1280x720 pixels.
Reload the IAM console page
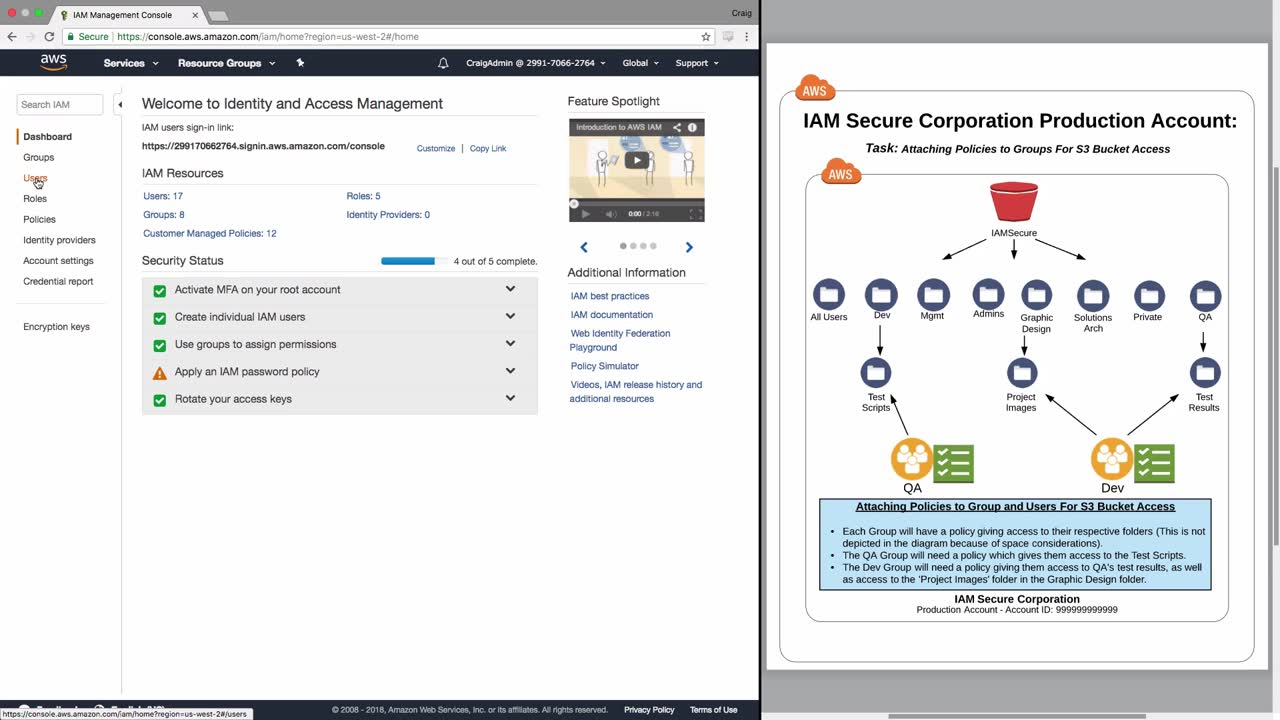[49, 36]
